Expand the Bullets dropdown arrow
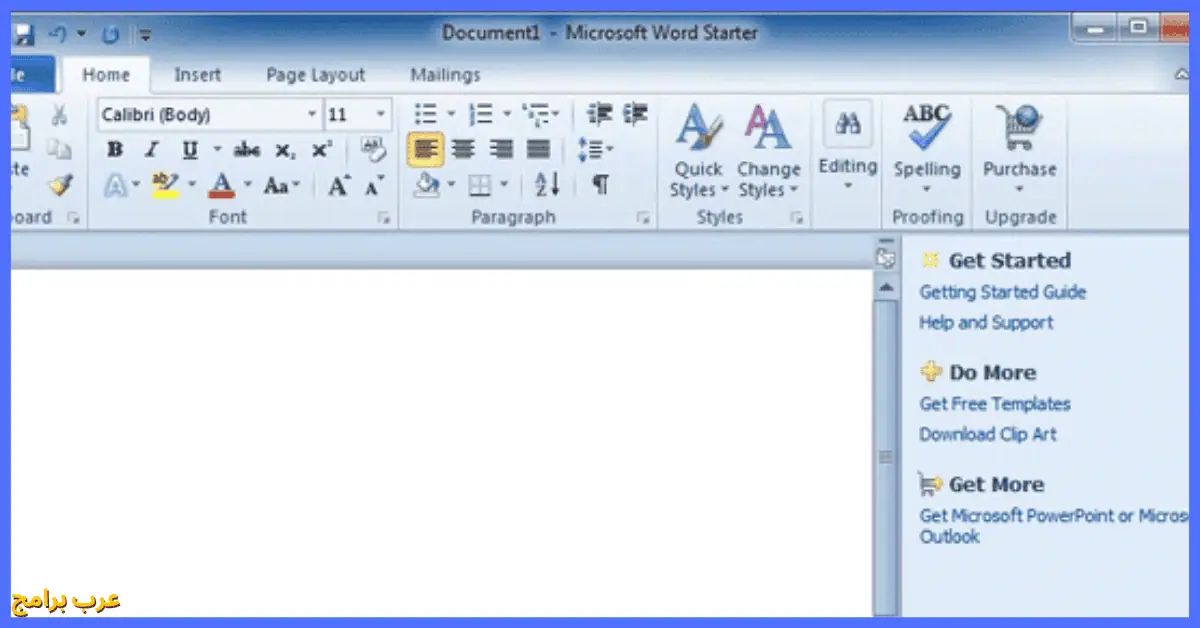Viewport: 1200px width, 628px height. point(451,114)
